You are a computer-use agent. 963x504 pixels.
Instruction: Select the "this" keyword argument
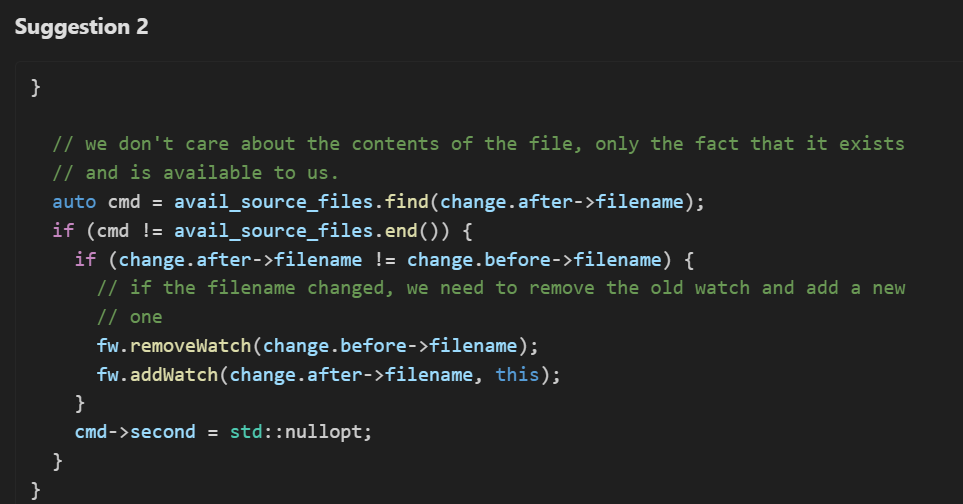point(517,374)
